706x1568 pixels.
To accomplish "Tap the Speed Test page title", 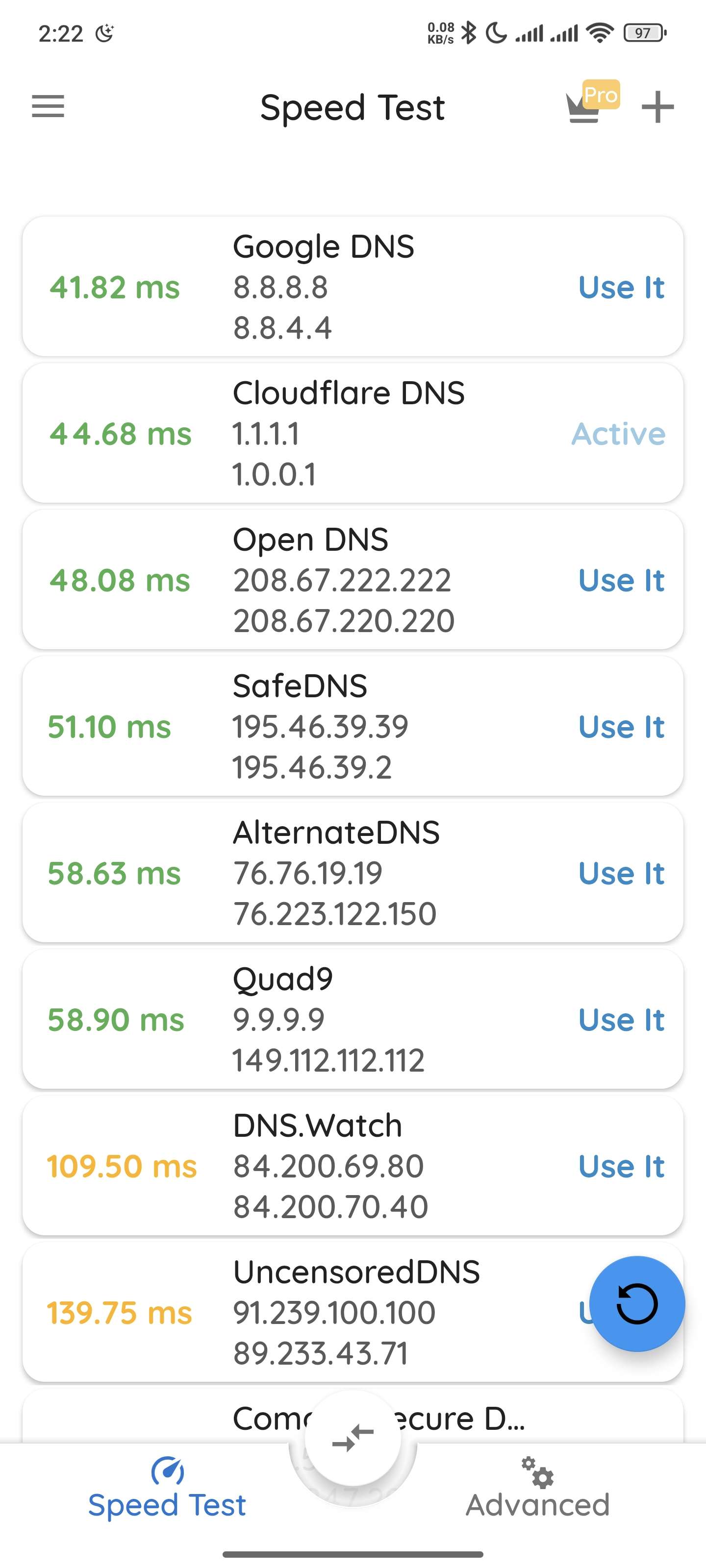I will coord(353,108).
